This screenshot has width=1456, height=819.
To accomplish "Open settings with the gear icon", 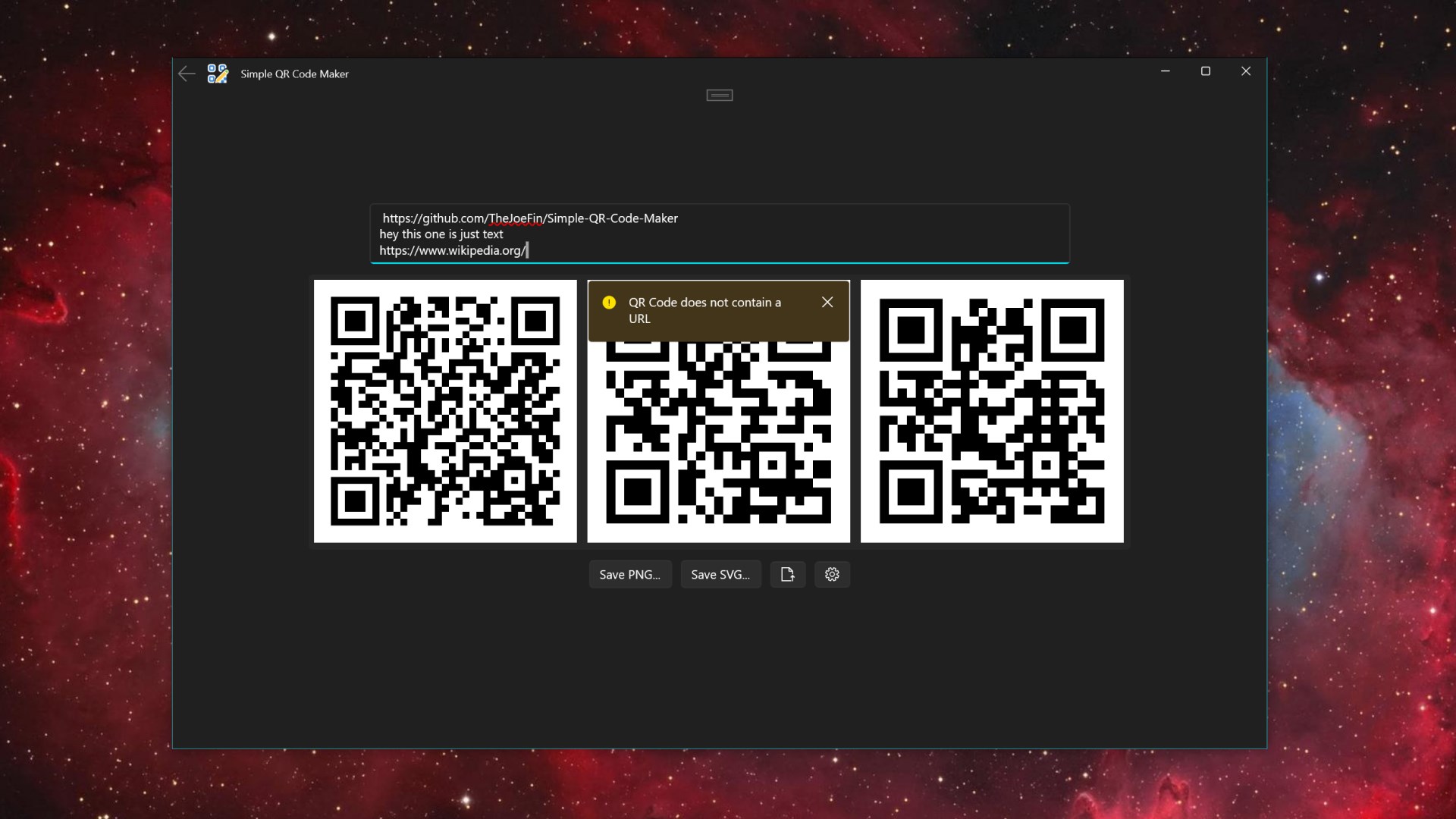I will pos(832,575).
